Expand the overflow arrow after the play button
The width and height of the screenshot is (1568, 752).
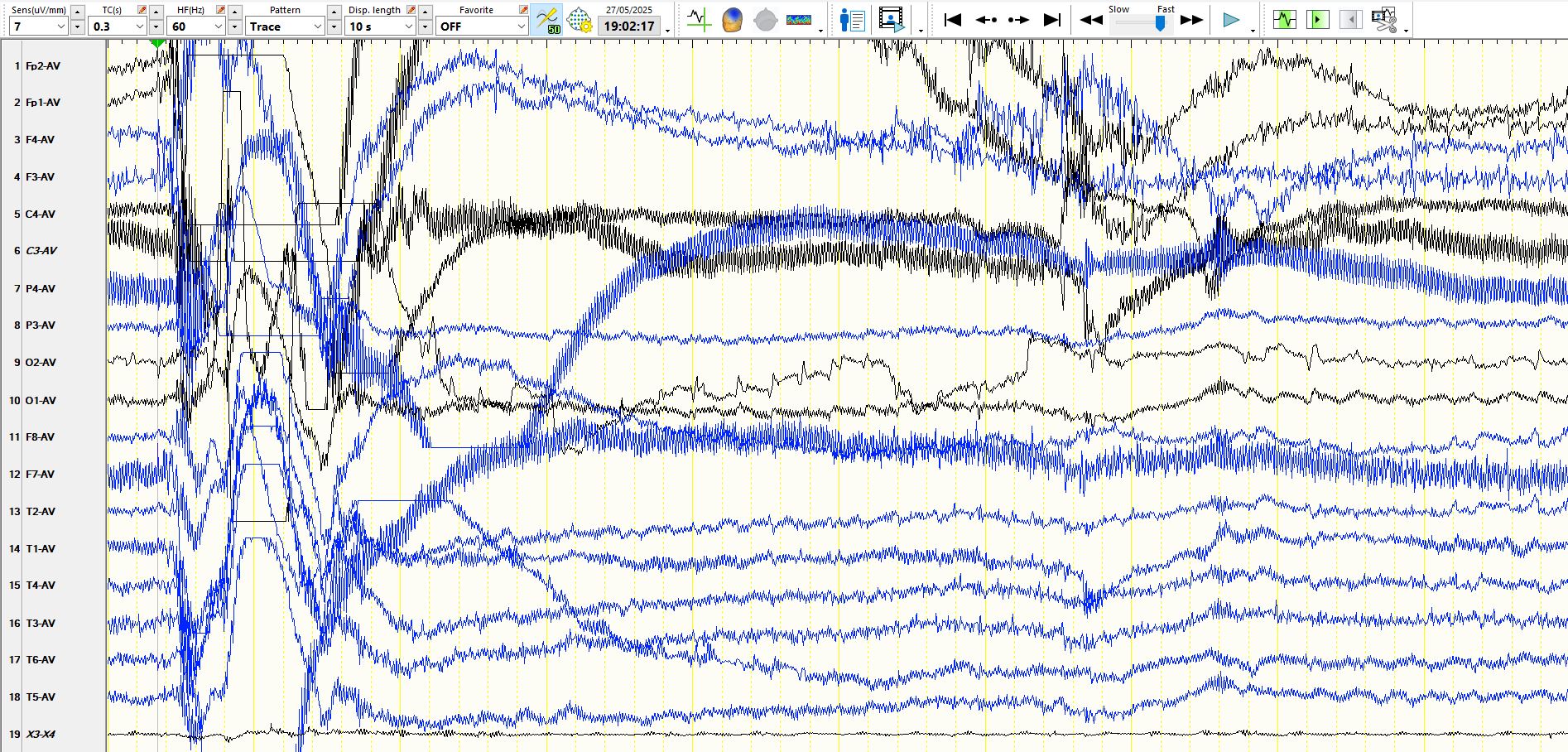coord(1253,31)
